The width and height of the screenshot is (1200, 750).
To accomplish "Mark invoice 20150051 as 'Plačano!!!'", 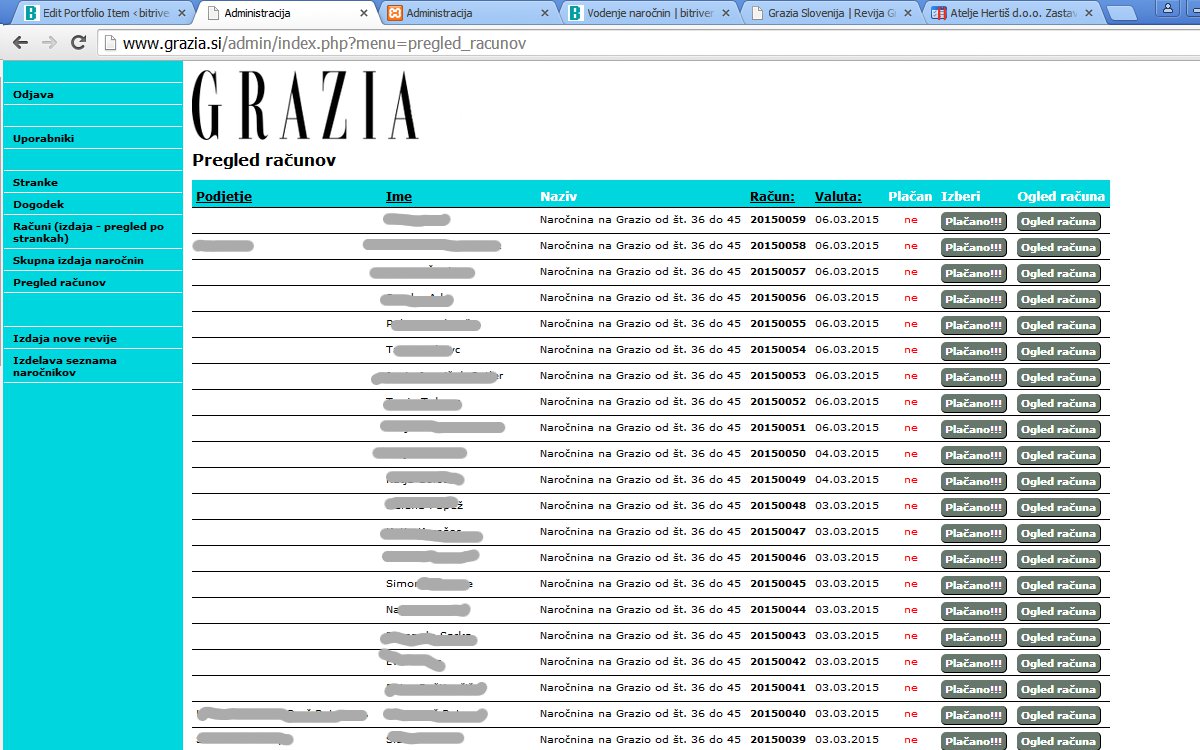I will tap(974, 429).
